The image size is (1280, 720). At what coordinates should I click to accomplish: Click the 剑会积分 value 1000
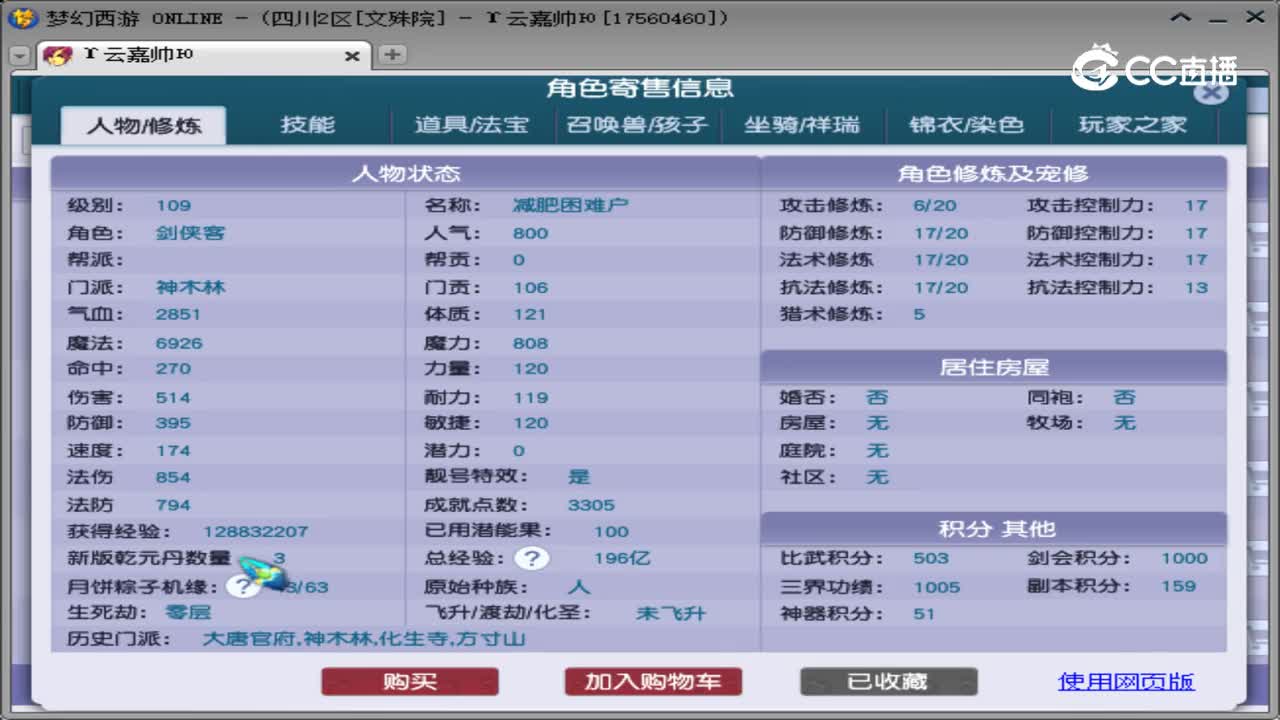click(x=1184, y=558)
